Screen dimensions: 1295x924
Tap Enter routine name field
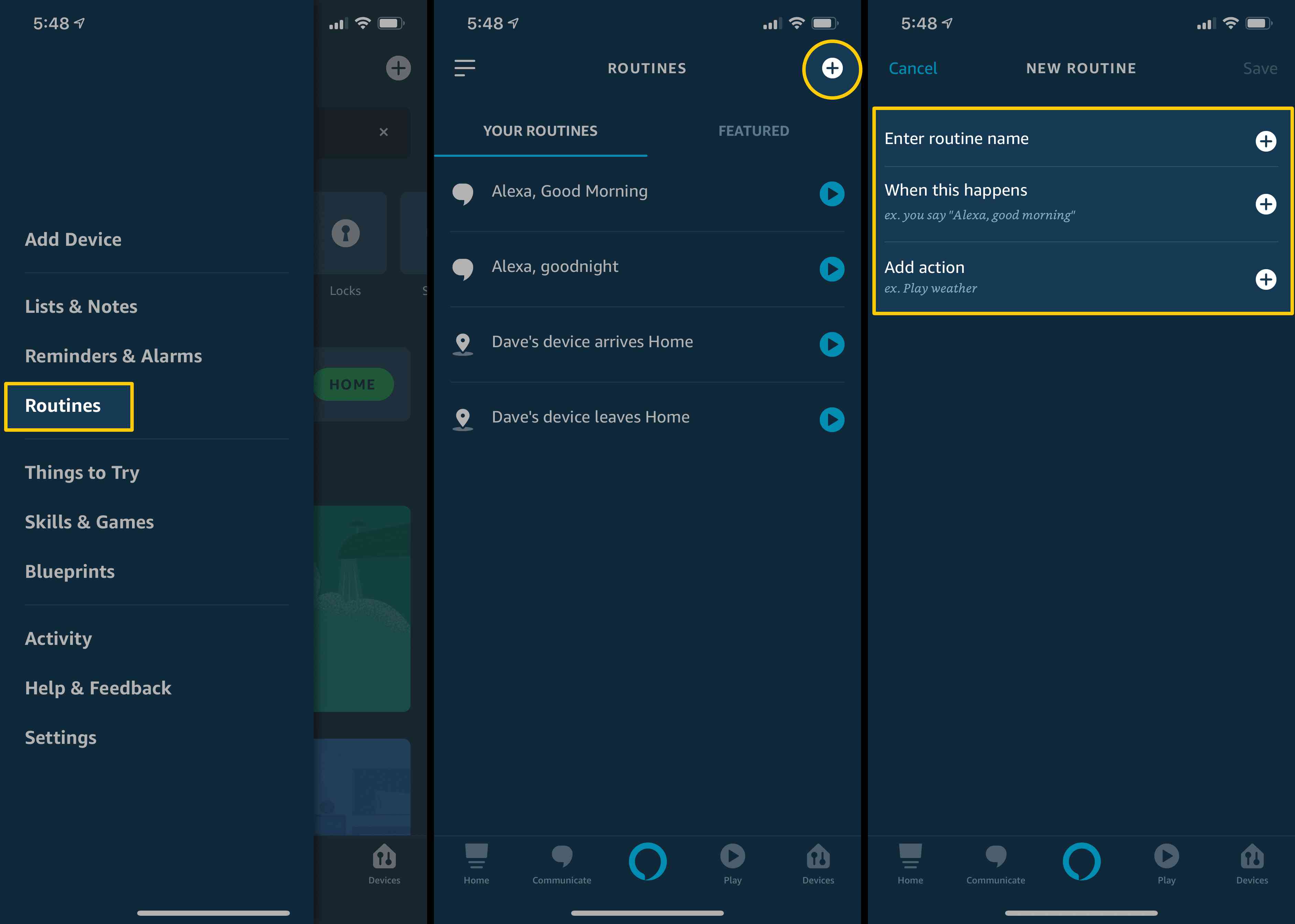pos(1081,140)
